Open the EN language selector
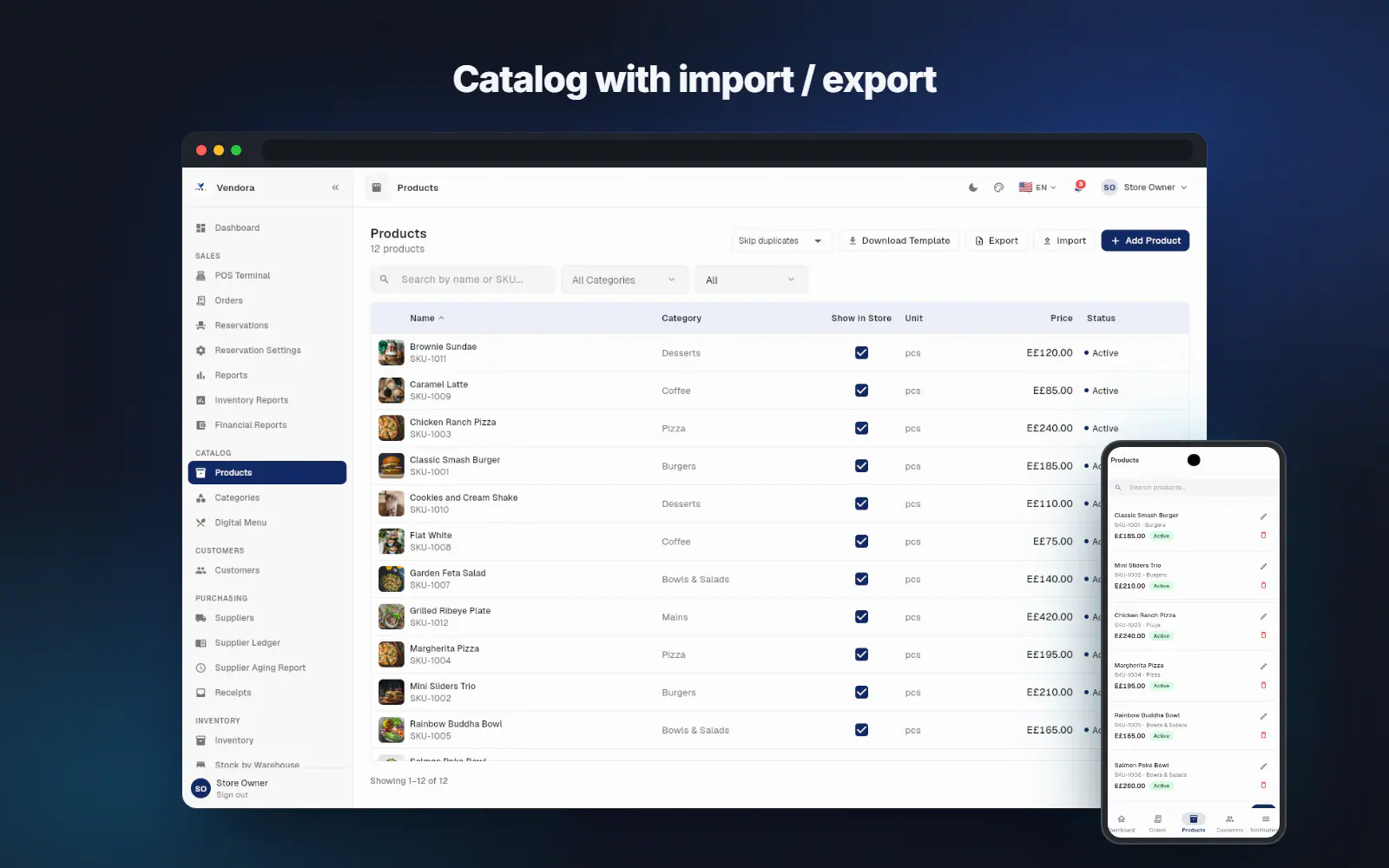 [x=1037, y=187]
